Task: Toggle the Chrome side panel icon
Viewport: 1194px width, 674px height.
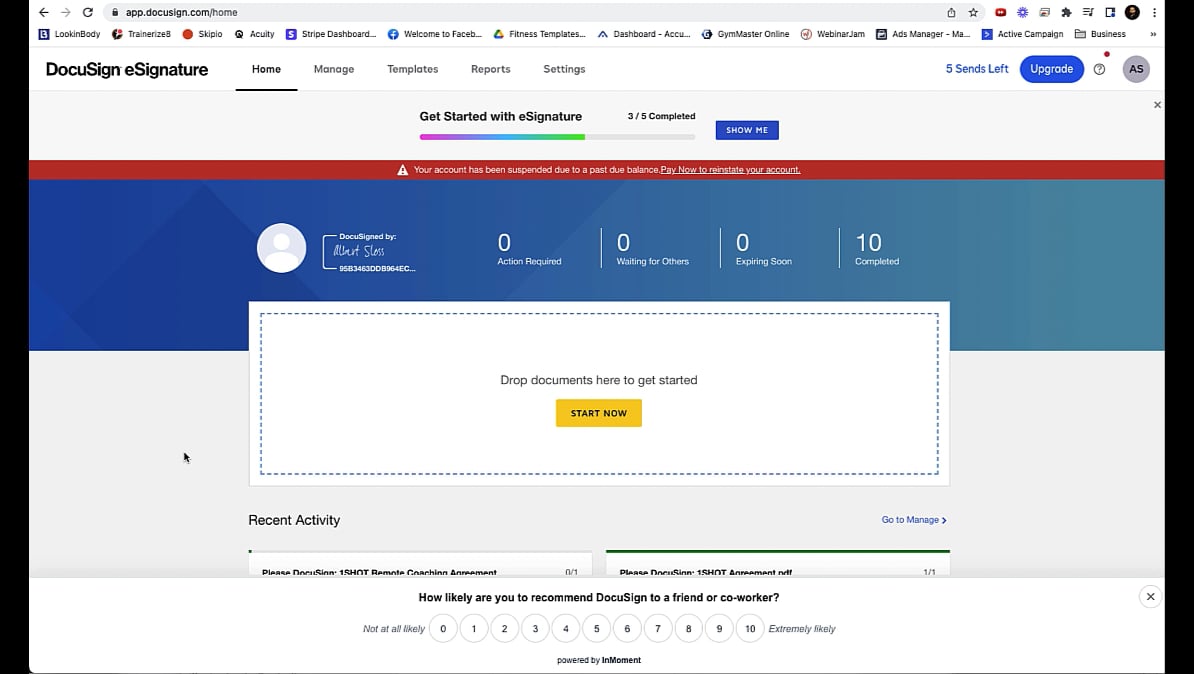Action: pyautogui.click(x=1110, y=12)
